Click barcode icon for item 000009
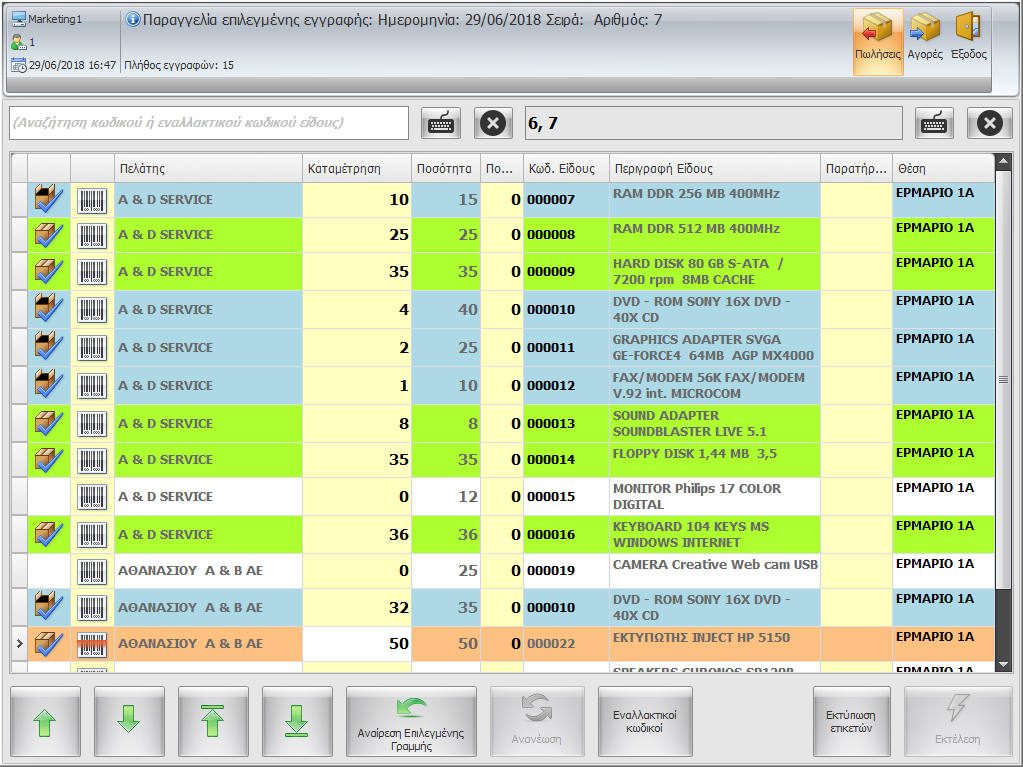The height and width of the screenshot is (767, 1023). (x=92, y=272)
